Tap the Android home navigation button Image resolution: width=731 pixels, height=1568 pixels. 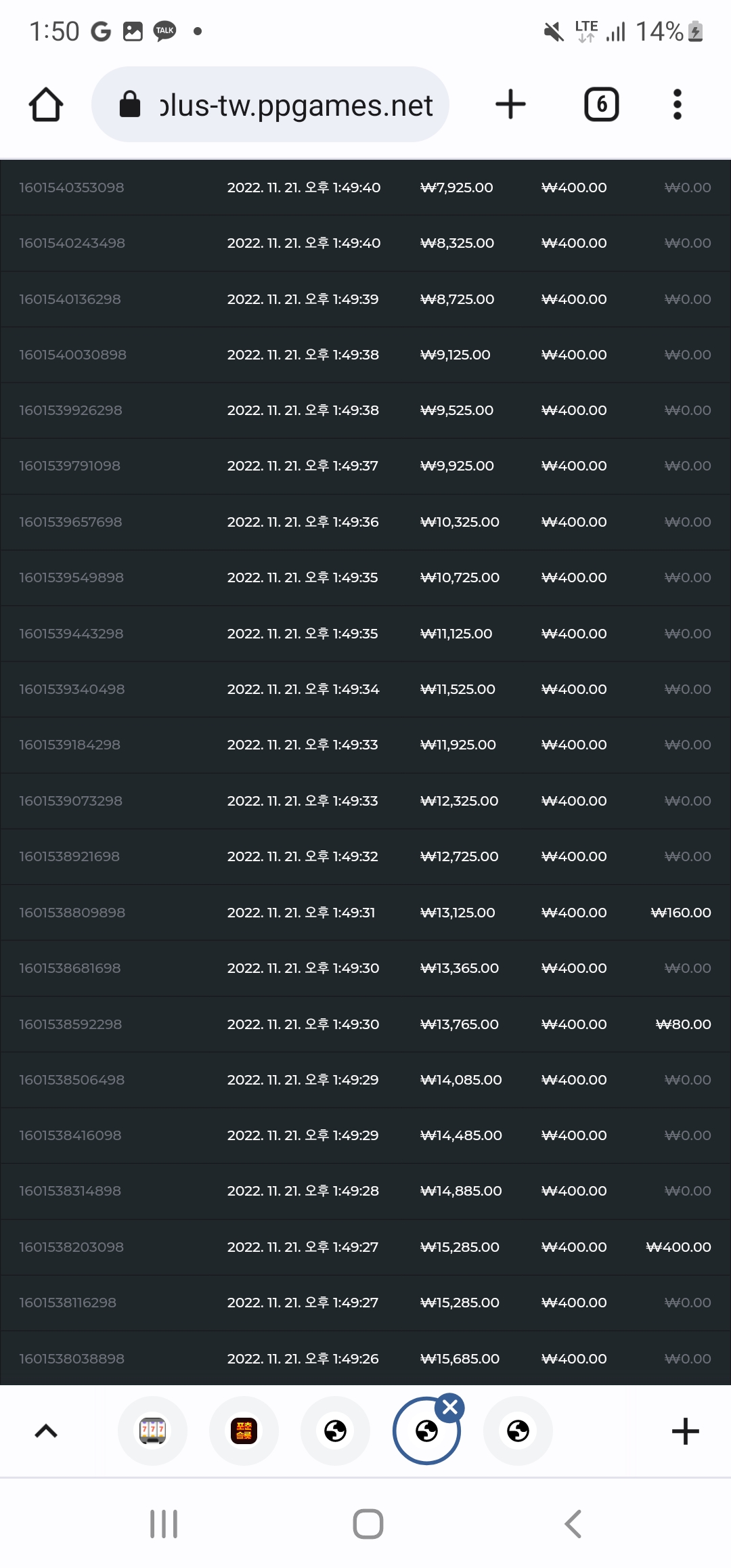click(368, 1523)
